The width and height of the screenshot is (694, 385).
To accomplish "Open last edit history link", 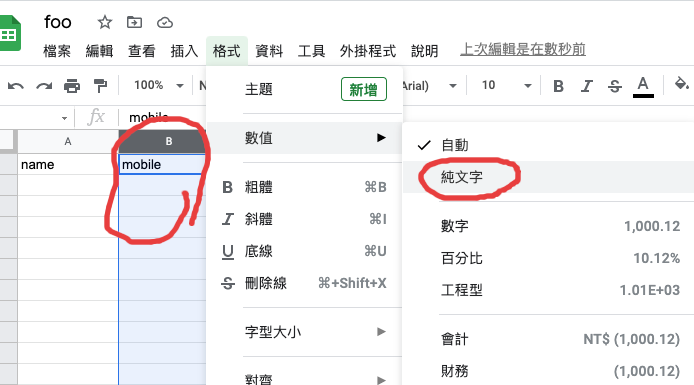I will click(x=523, y=49).
